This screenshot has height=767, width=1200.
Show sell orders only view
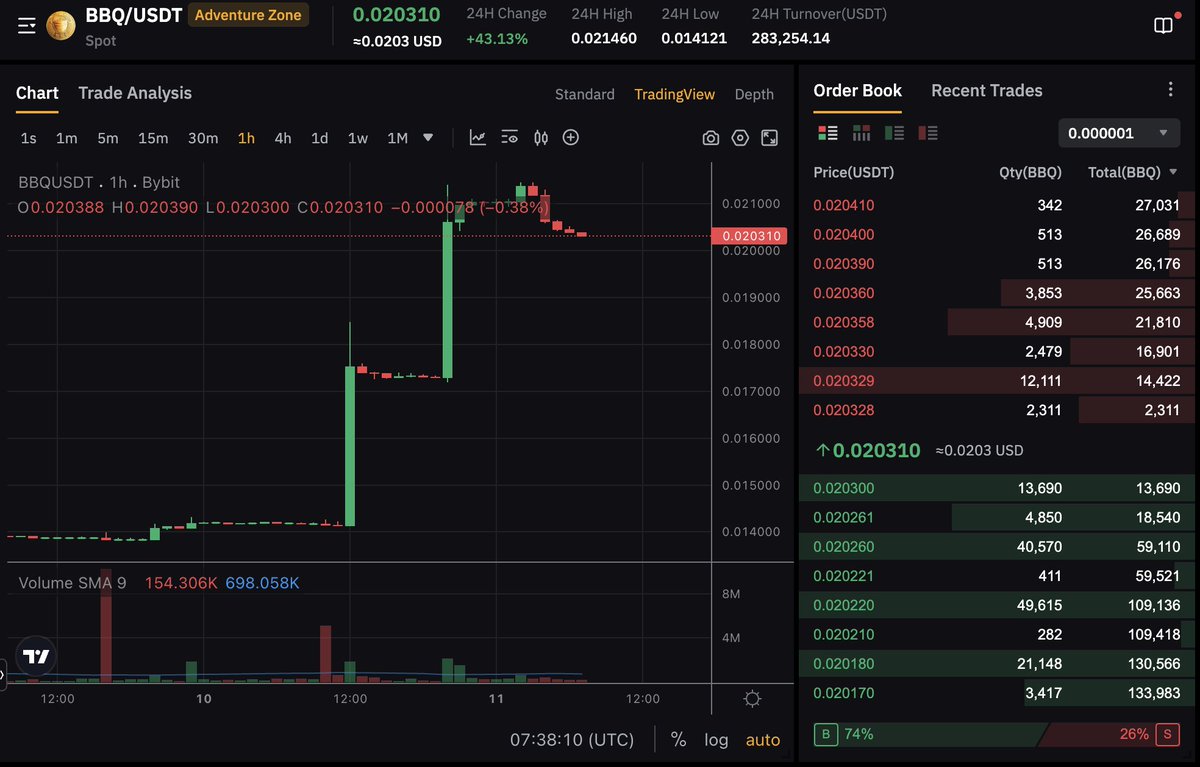pos(928,132)
